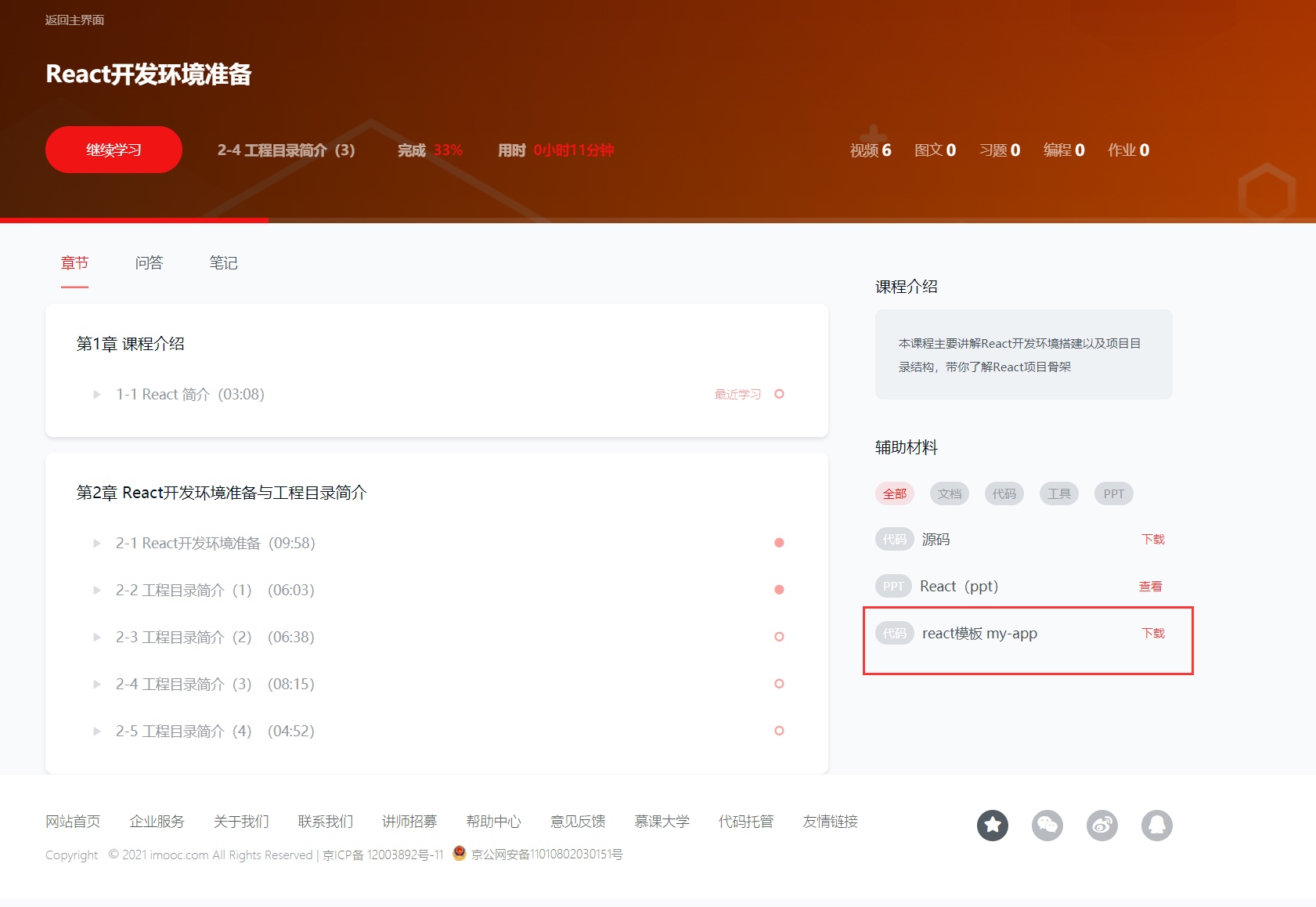This screenshot has height=907, width=1316.
Task: Click 京ICP备 12003892号-11 link
Action: (x=383, y=855)
